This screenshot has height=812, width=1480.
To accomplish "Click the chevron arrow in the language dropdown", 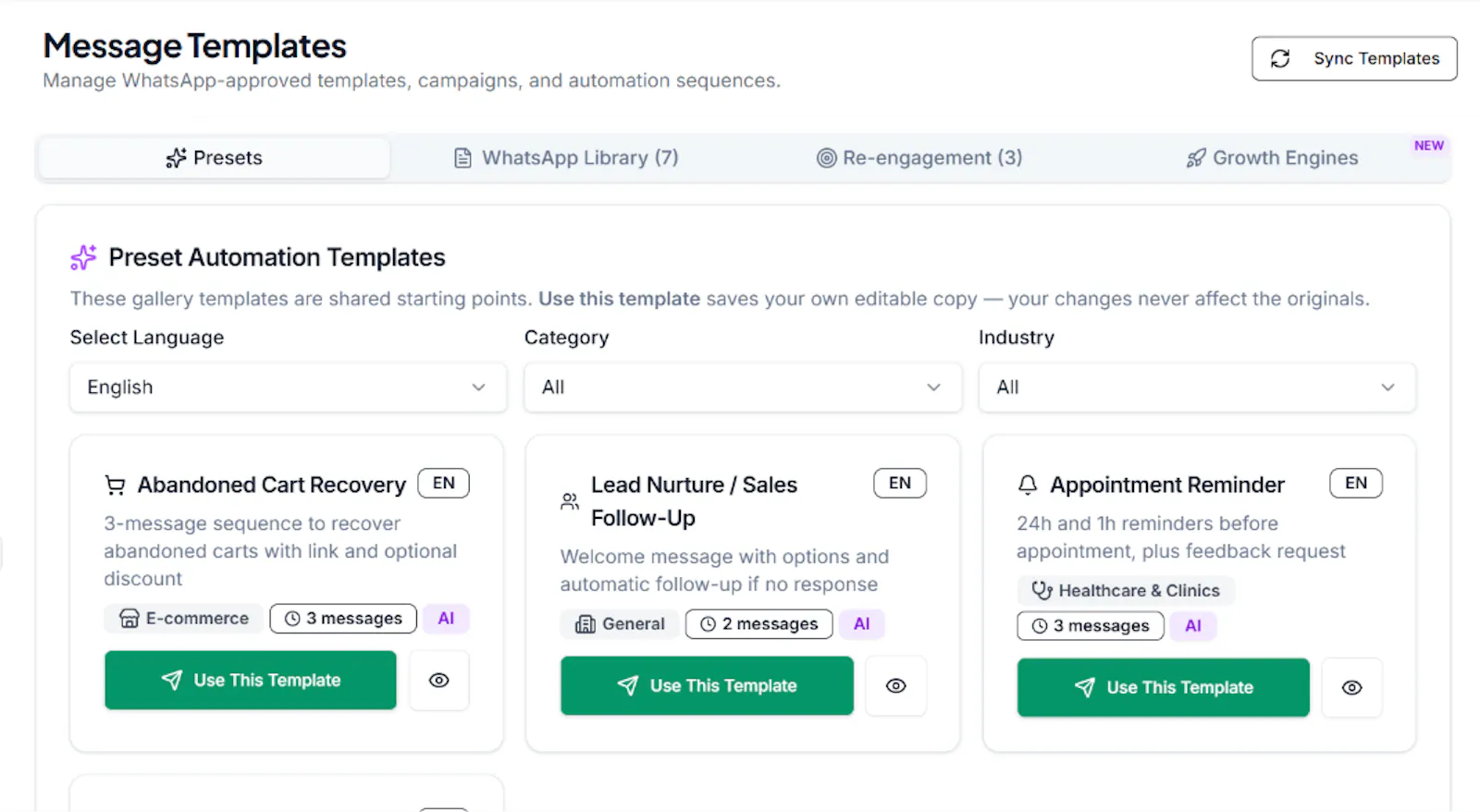I will coord(478,388).
